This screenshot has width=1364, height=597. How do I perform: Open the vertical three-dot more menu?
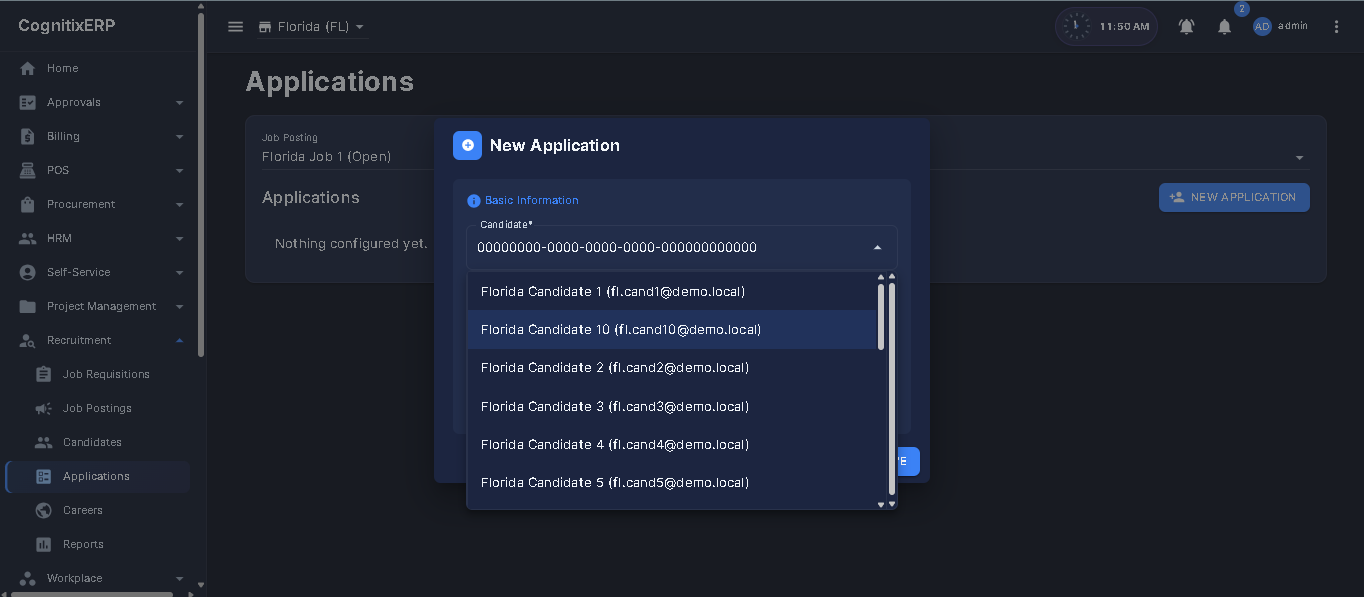pos(1337,27)
